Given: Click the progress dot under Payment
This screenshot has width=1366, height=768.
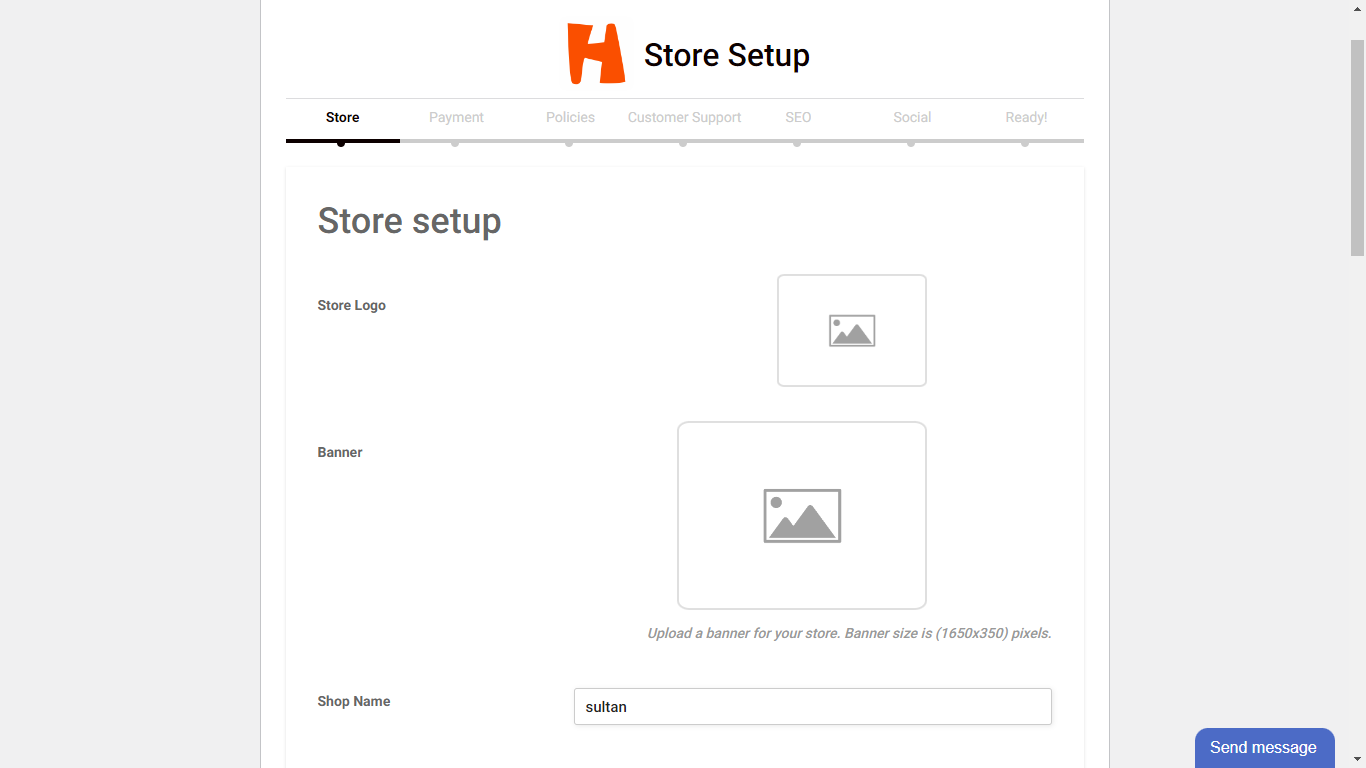Looking at the screenshot, I should 455,143.
